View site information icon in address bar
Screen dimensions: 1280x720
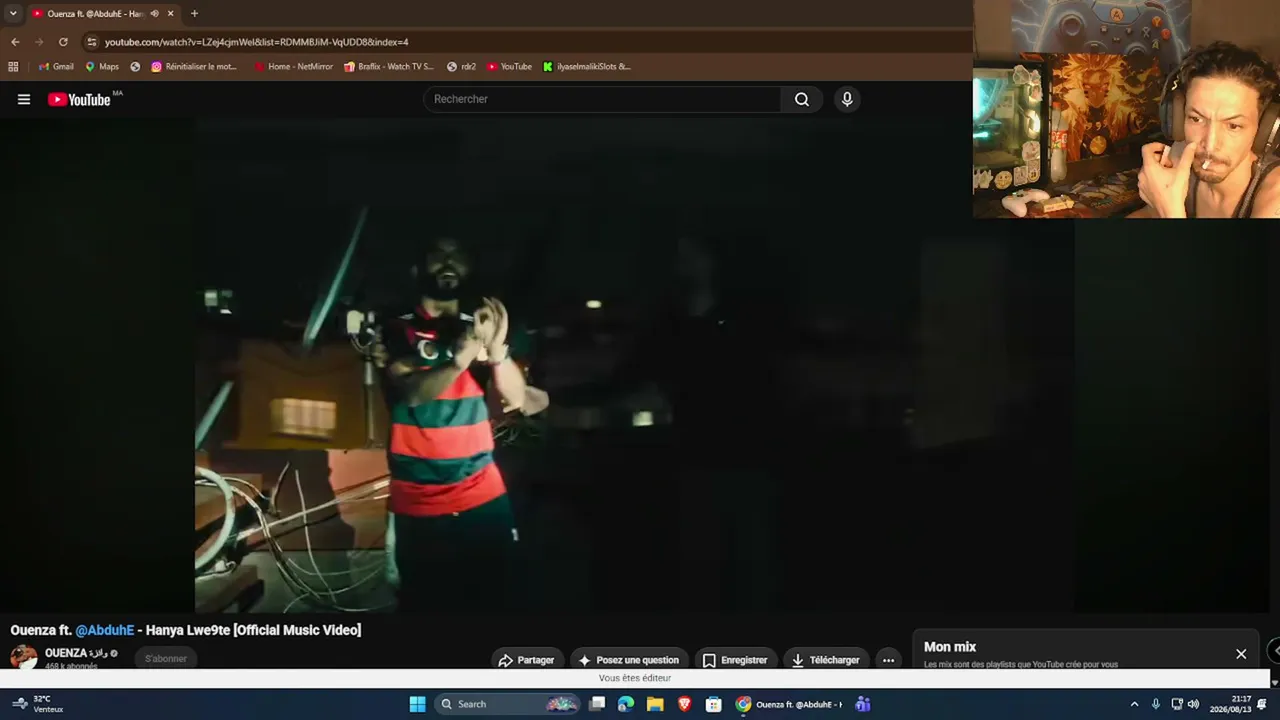click(x=91, y=42)
